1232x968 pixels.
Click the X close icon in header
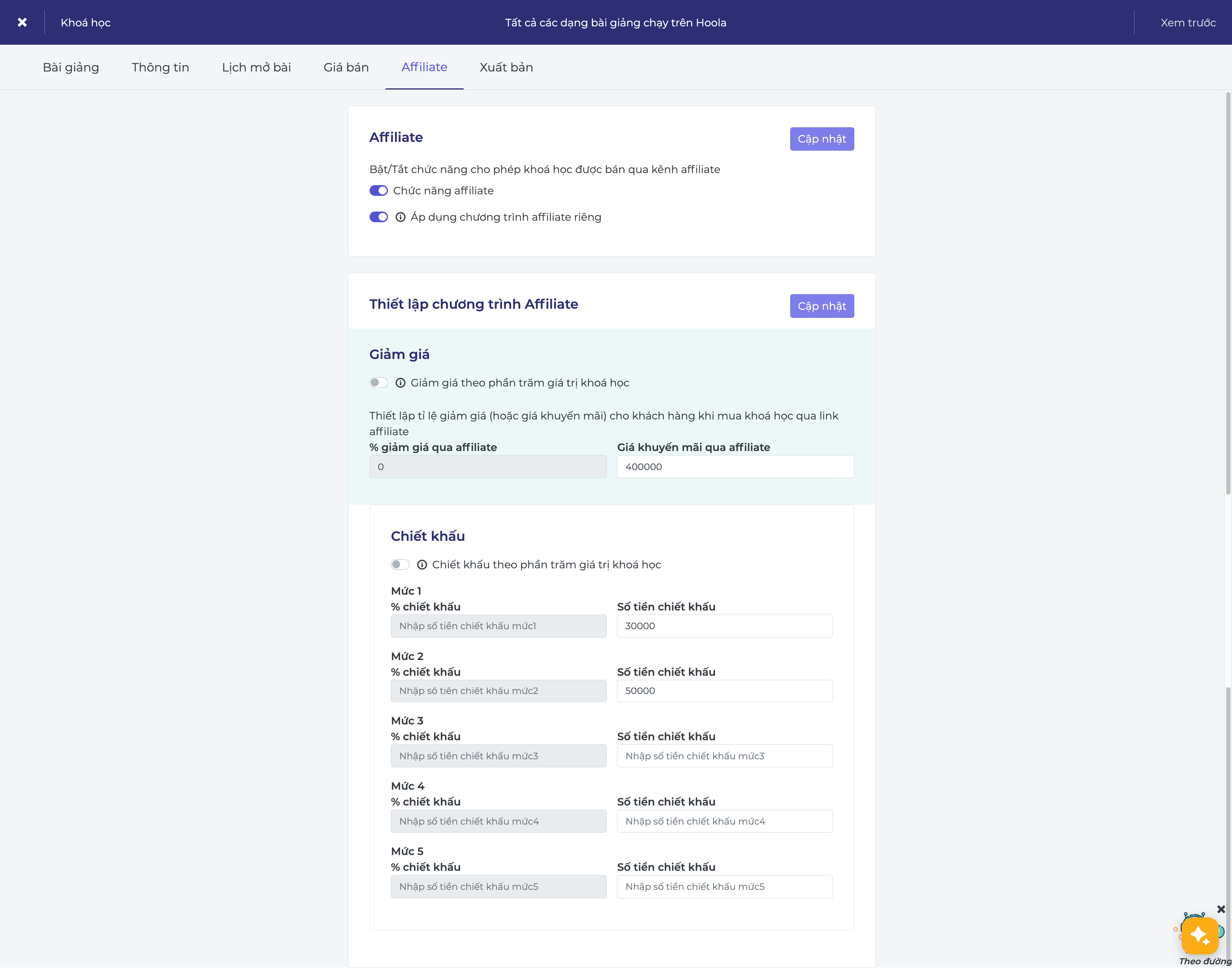coord(22,22)
